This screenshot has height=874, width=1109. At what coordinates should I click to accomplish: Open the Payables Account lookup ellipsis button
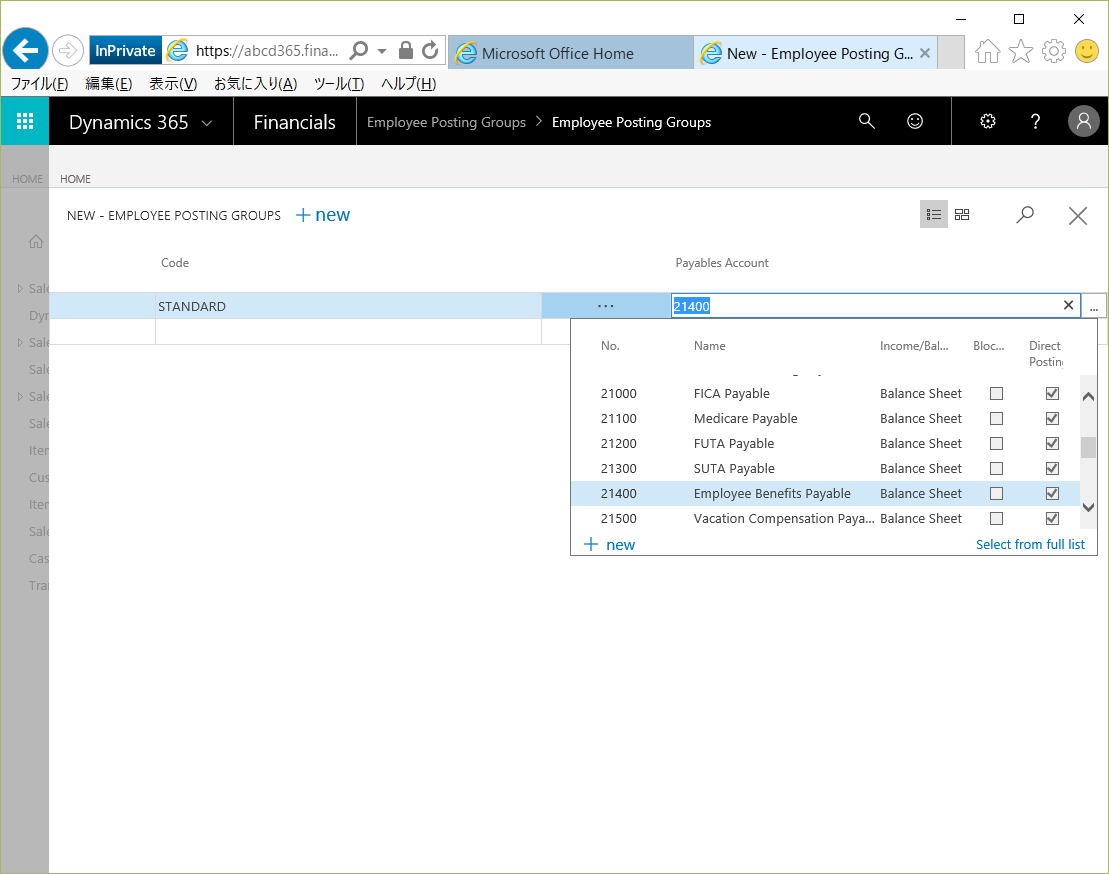coord(1093,306)
